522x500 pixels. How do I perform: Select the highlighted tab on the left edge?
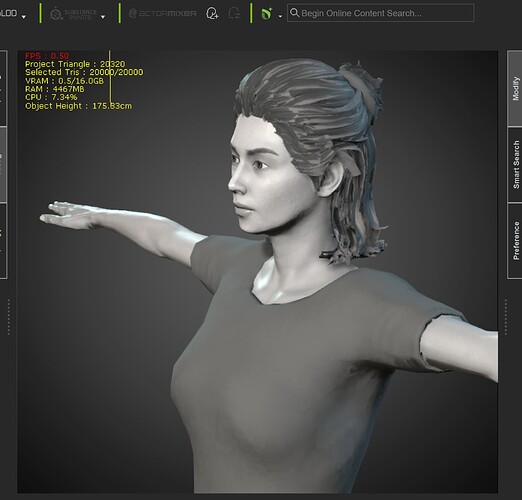(x=3, y=164)
